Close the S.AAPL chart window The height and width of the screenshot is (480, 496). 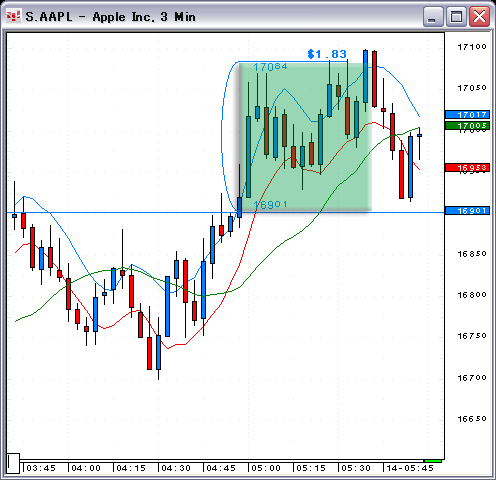(479, 16)
